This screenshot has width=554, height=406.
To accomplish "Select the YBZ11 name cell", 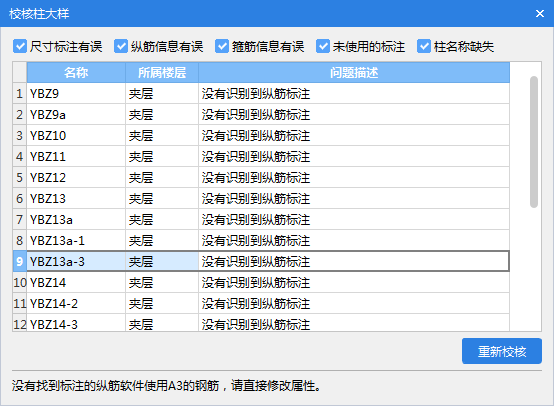I will pos(76,157).
